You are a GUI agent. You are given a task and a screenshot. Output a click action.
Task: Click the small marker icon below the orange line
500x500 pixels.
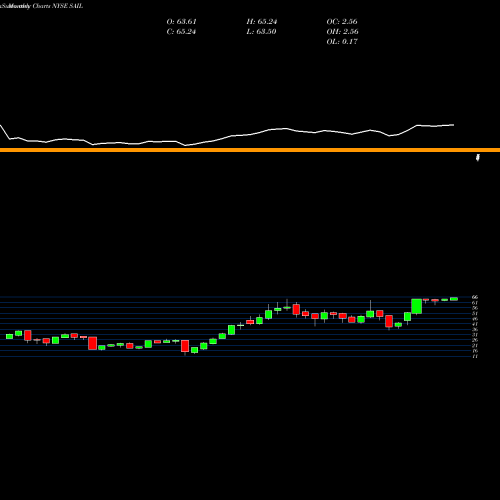[478, 157]
